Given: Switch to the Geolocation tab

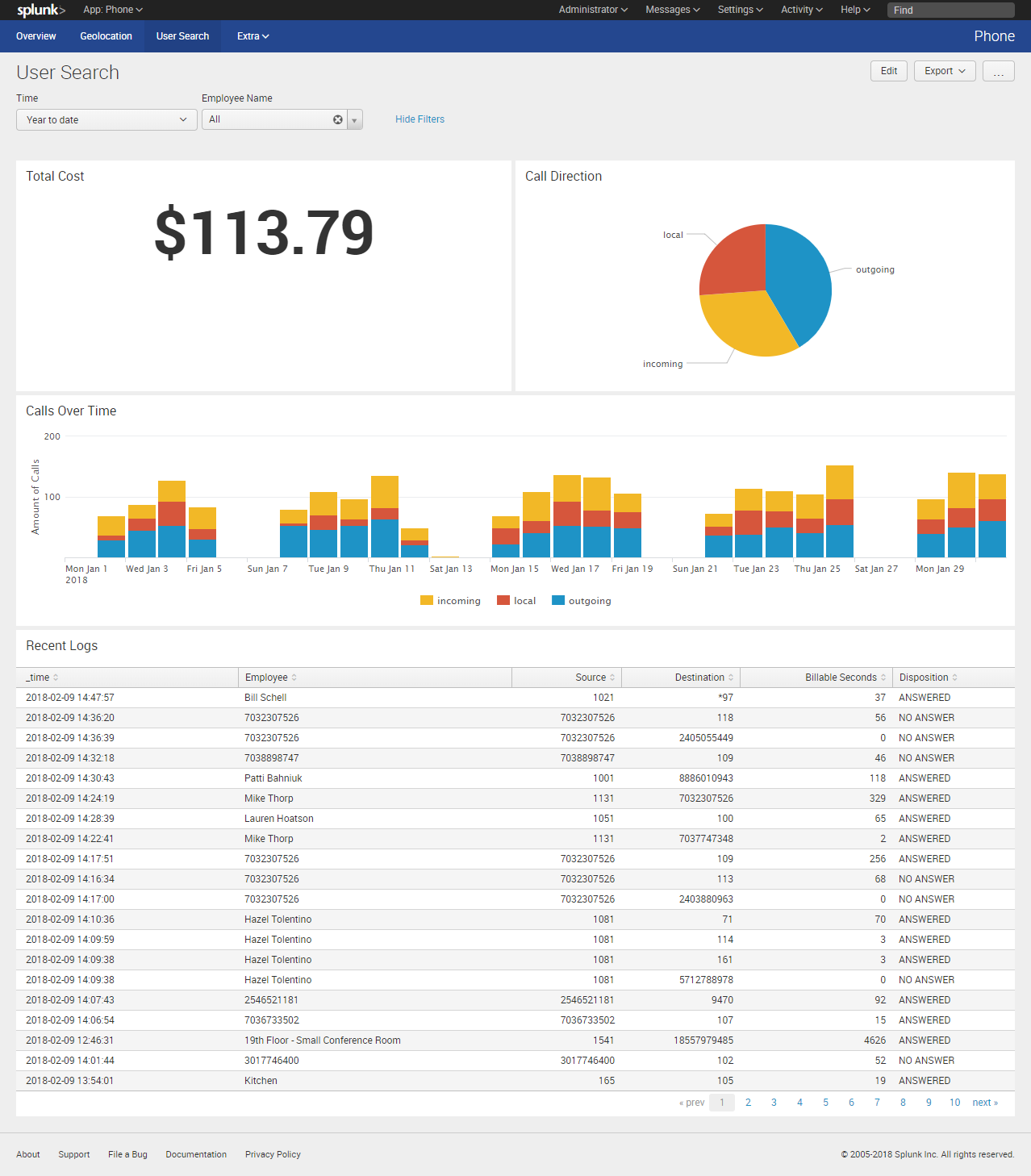Looking at the screenshot, I should click(x=106, y=36).
